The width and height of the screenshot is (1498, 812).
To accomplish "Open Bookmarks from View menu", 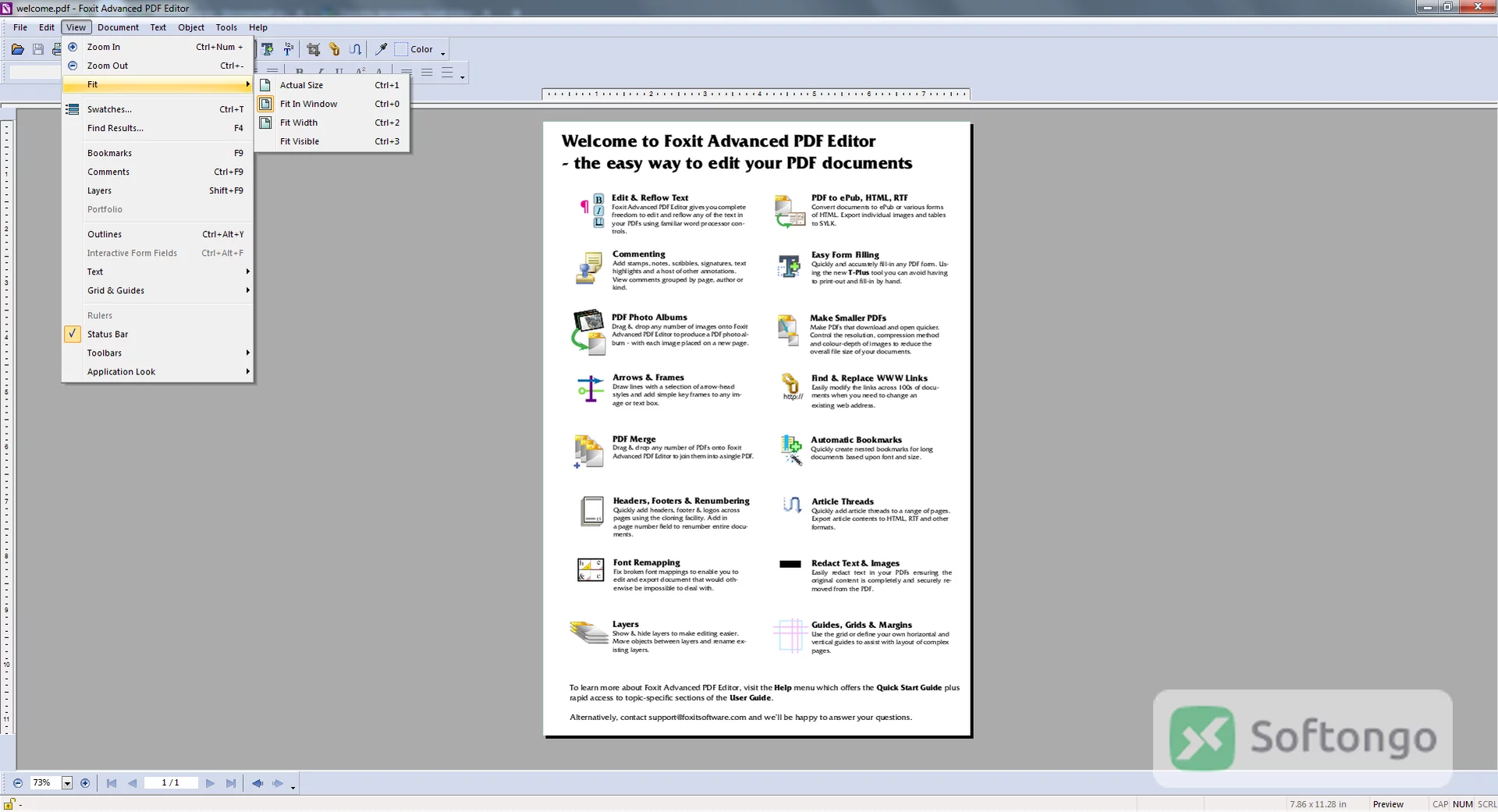I will pos(157,153).
